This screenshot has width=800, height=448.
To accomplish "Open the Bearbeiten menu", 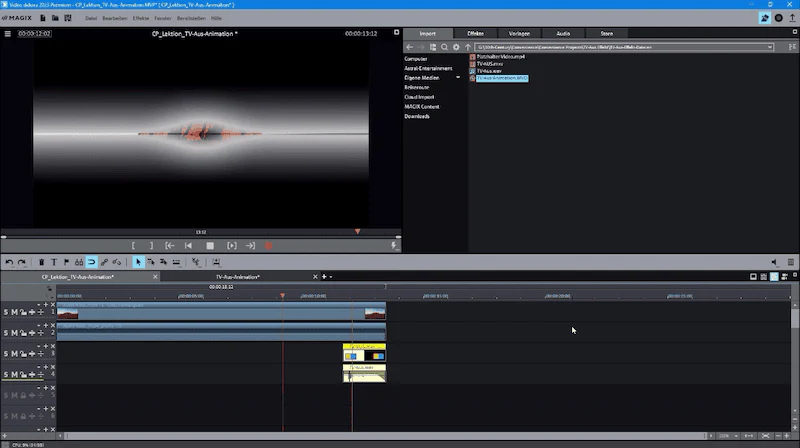I will click(x=115, y=18).
